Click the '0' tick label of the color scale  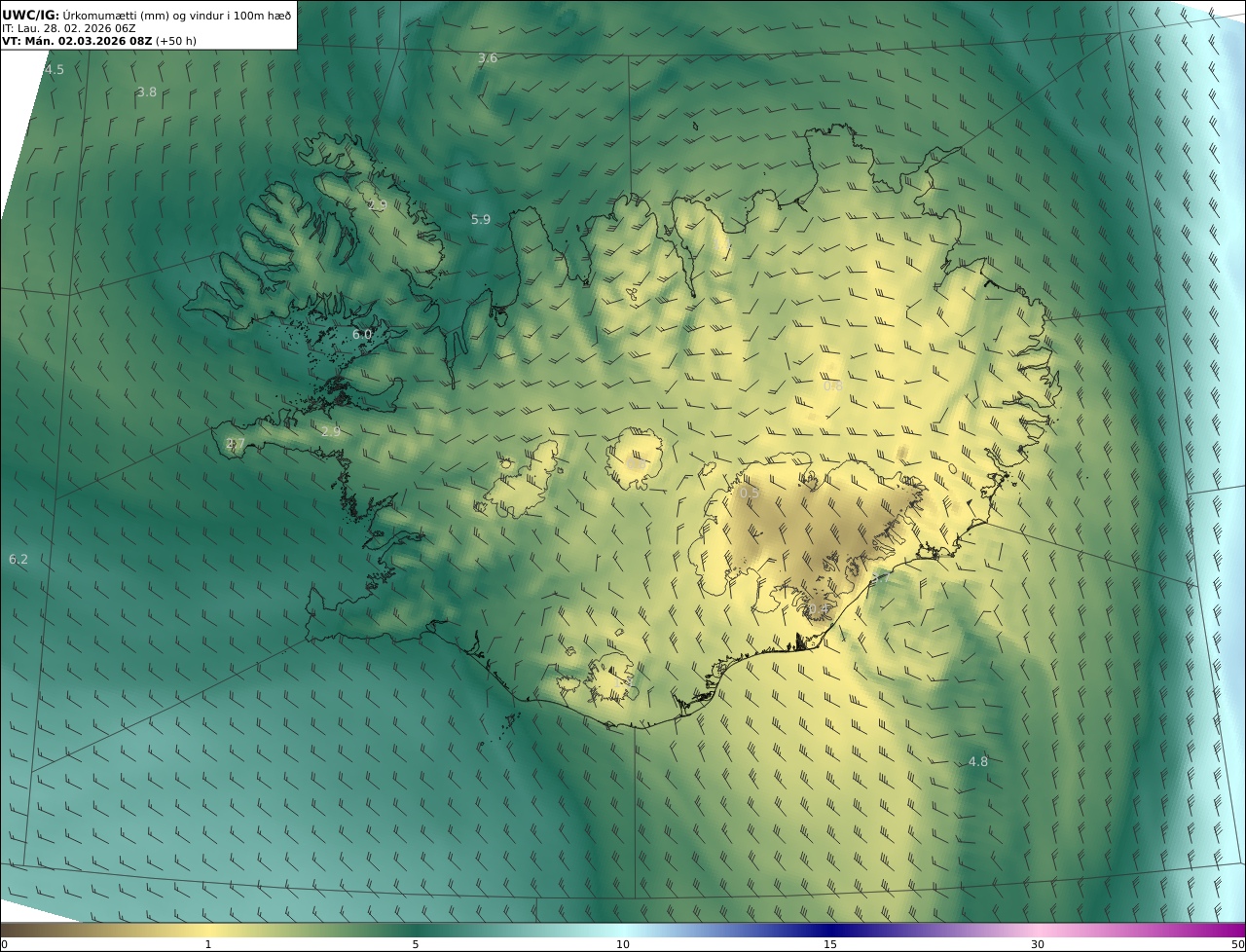click(4, 944)
